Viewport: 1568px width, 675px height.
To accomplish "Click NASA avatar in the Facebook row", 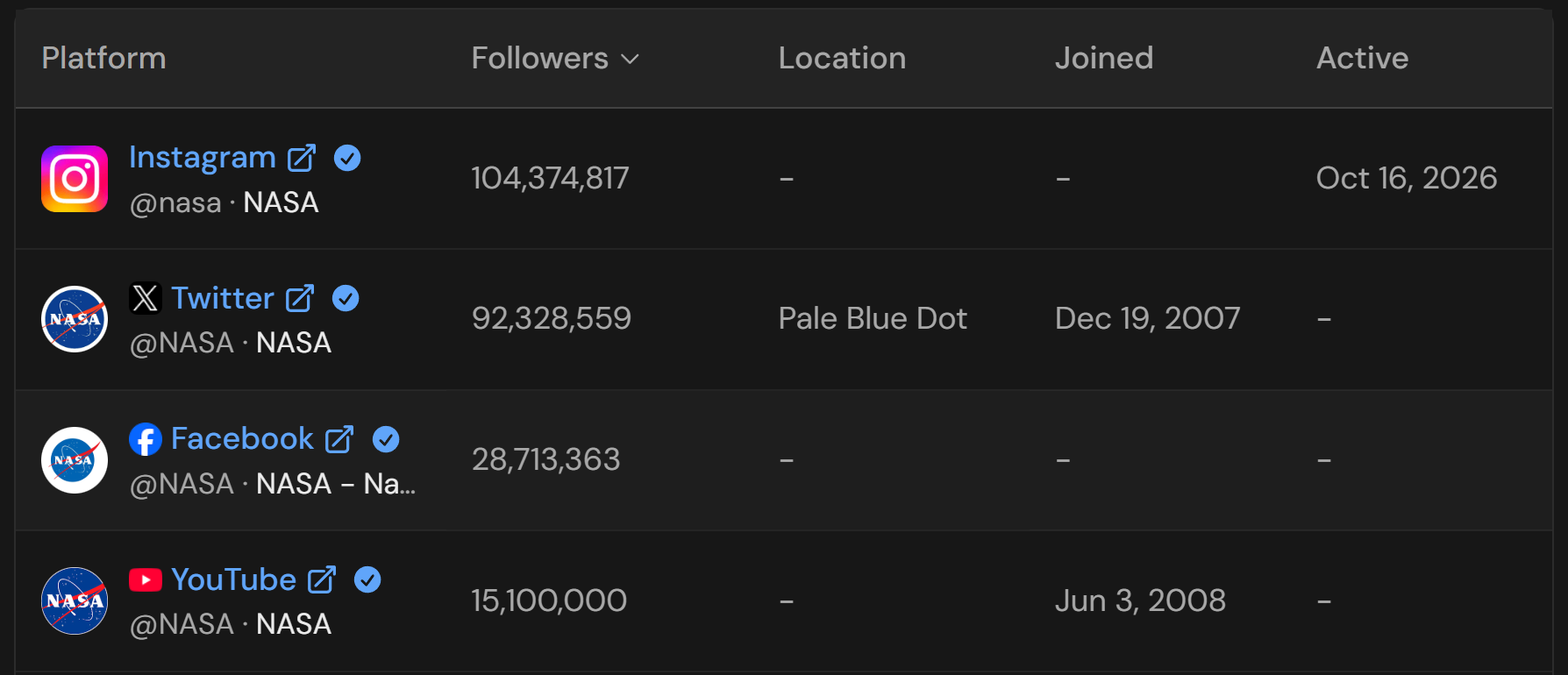I will point(75,460).
